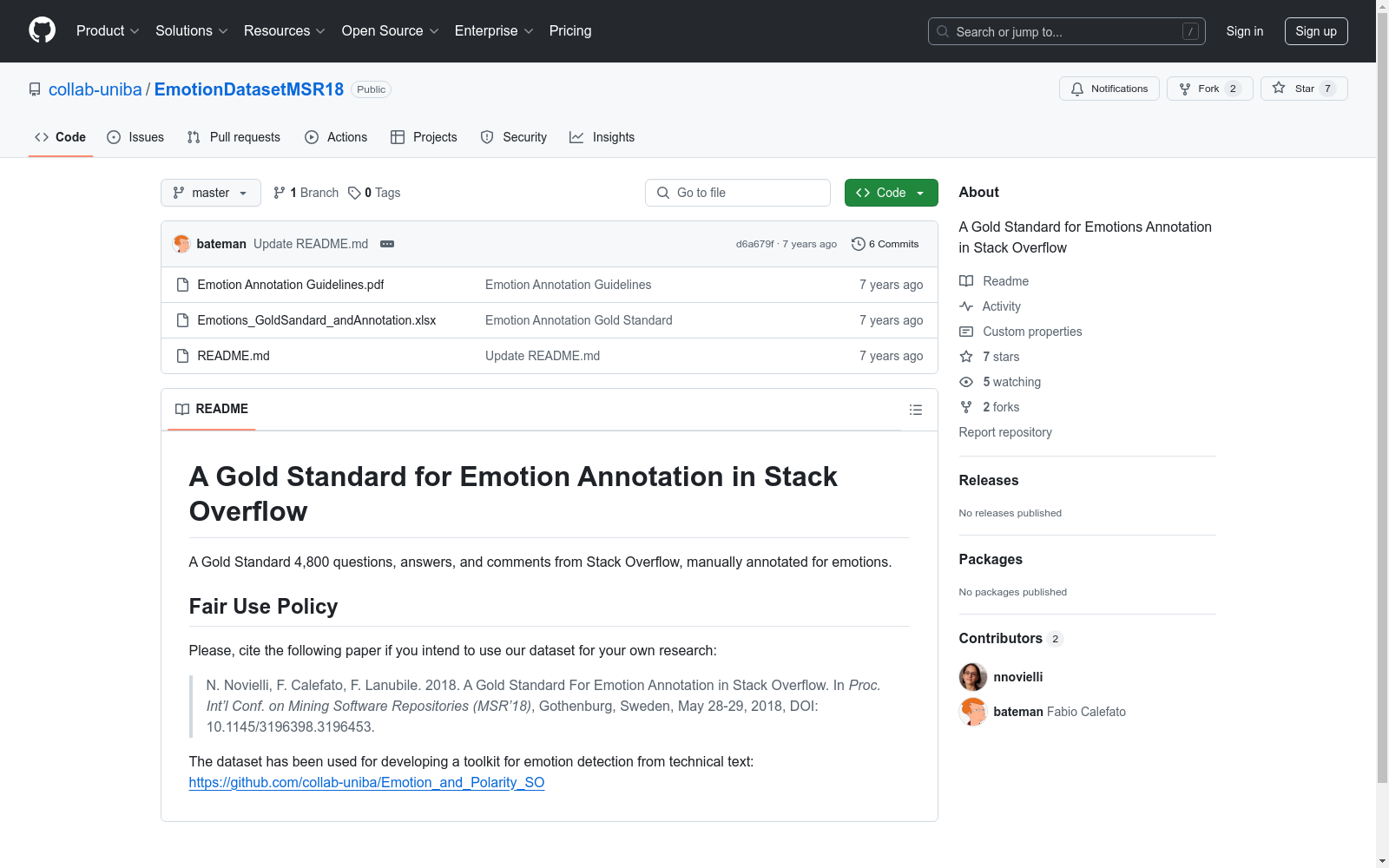The image size is (1389, 868).
Task: Click the file icon beside README.md
Action: point(182,356)
